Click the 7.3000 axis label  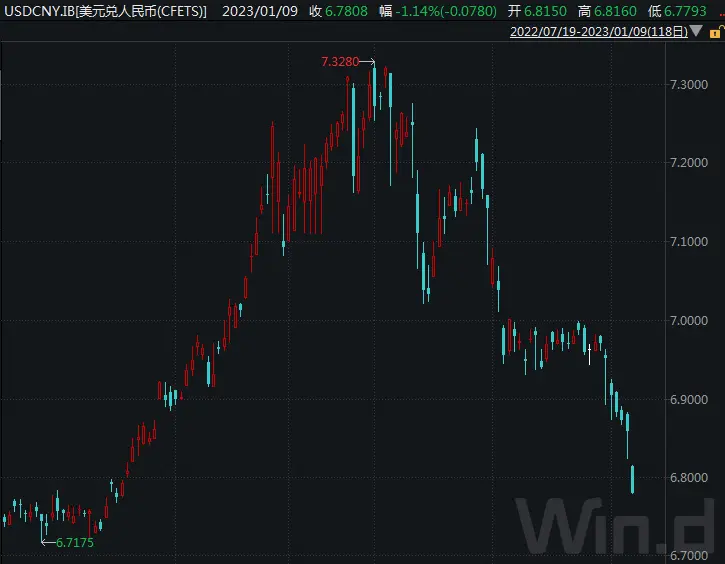689,85
